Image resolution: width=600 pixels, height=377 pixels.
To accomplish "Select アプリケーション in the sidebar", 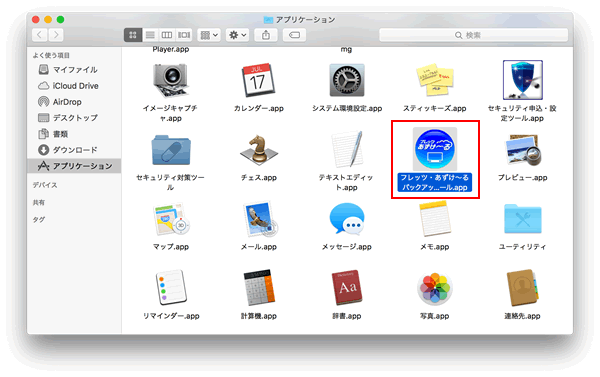I will click(74, 166).
